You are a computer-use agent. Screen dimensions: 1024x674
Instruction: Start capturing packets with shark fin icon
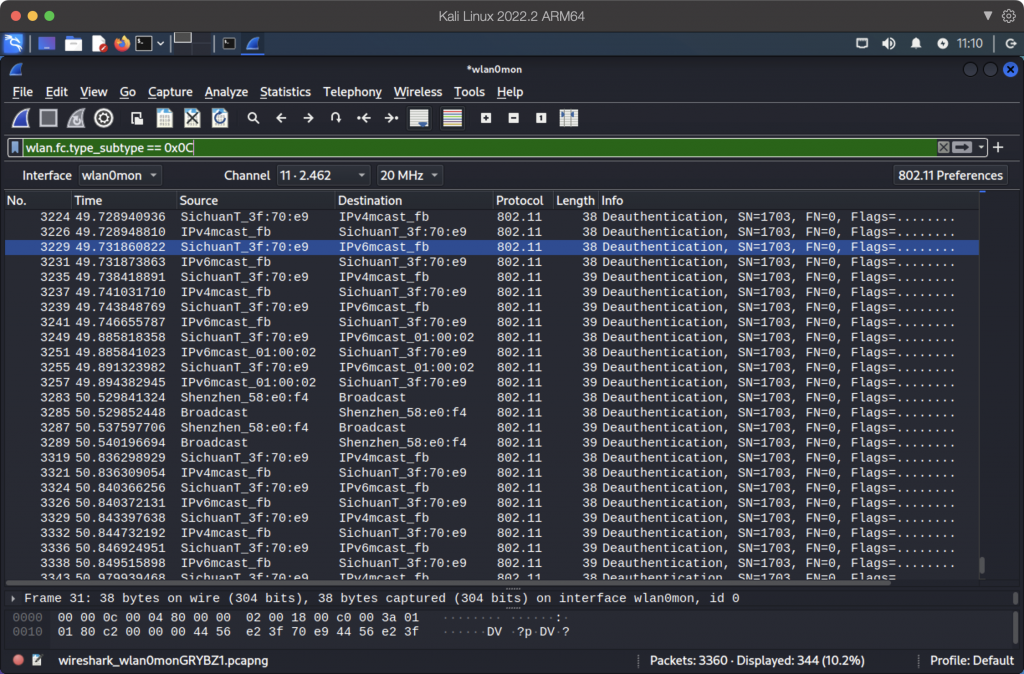pos(21,118)
